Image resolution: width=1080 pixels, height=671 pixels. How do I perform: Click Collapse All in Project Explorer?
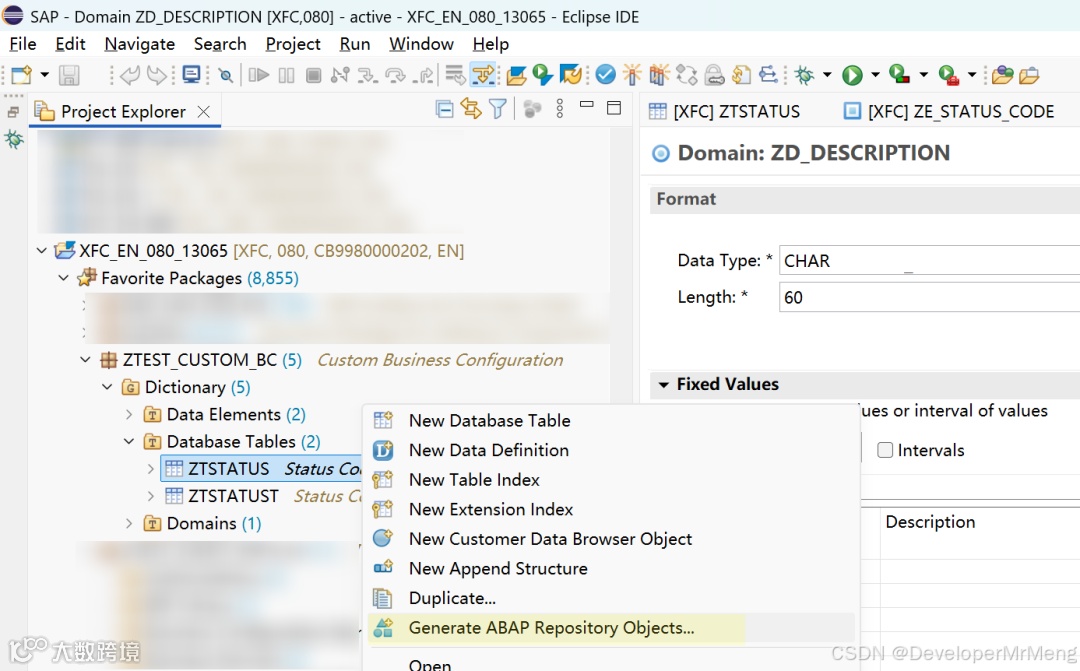click(x=445, y=109)
